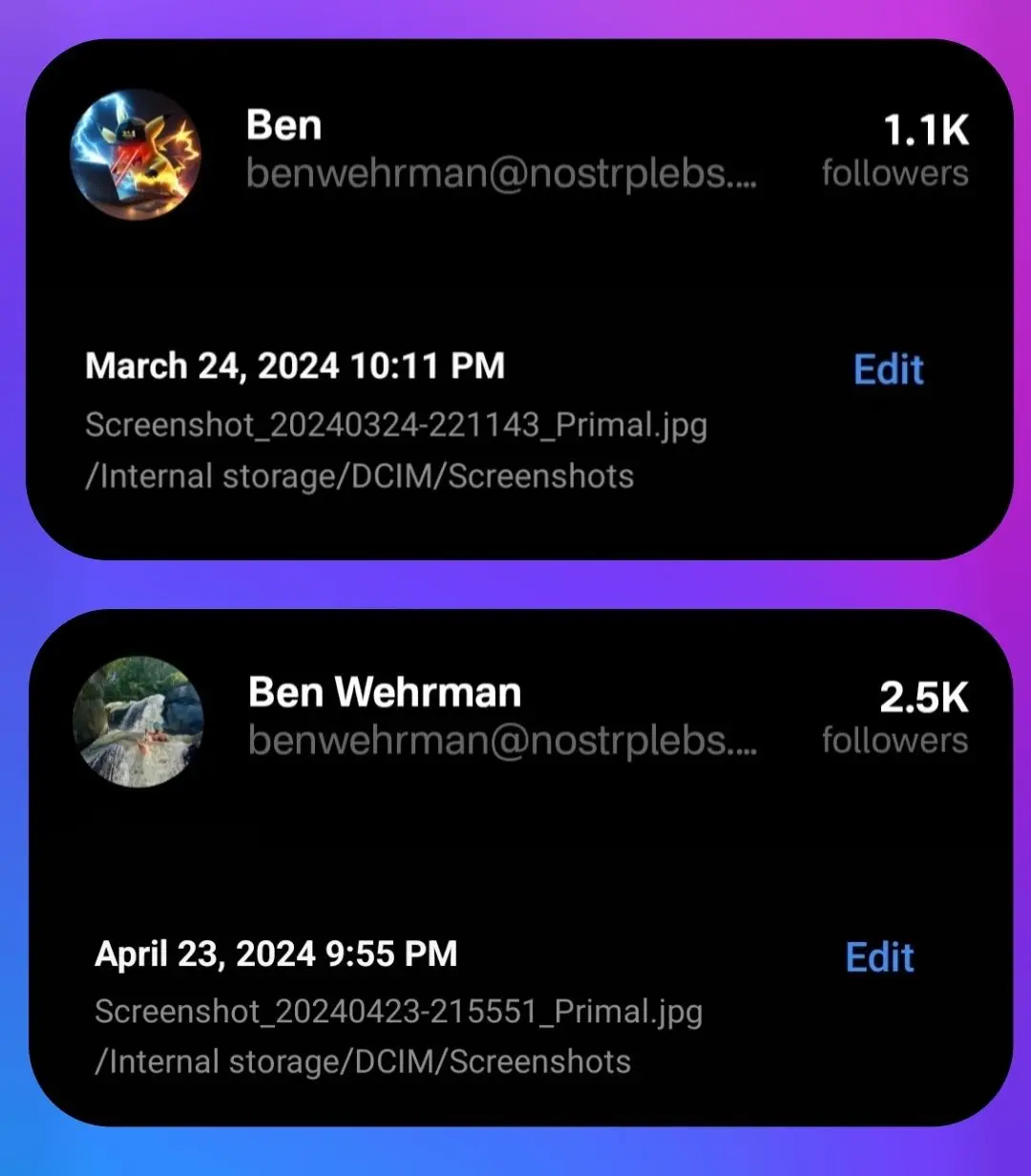Viewport: 1031px width, 1176px height.
Task: Click the Screenshot_20240324-221143_Primal.jpg file name
Action: 396,425
